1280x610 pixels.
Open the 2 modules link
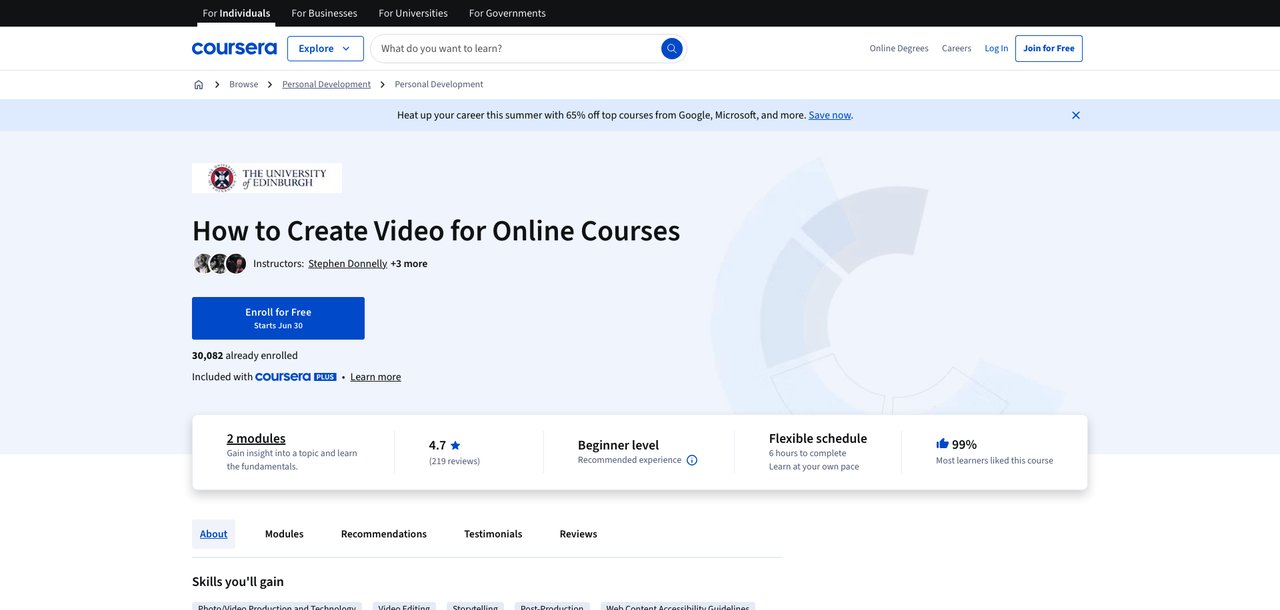point(256,438)
